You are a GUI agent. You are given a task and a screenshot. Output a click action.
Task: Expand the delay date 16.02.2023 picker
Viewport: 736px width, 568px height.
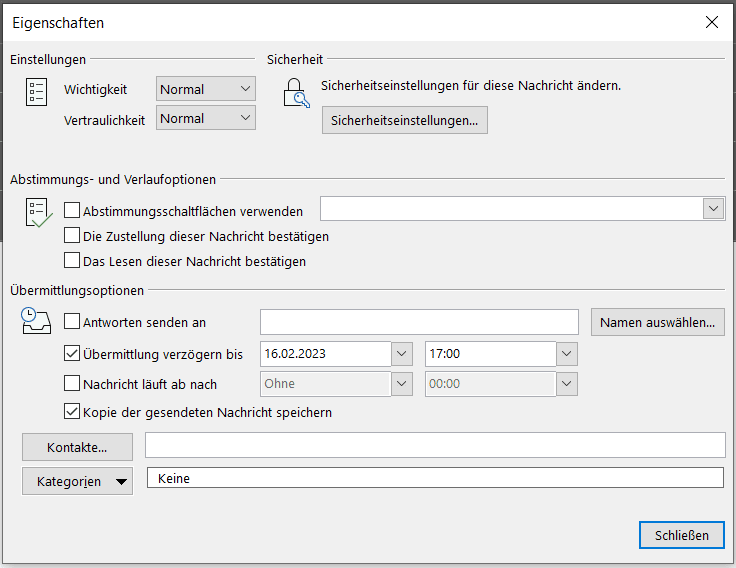click(401, 354)
